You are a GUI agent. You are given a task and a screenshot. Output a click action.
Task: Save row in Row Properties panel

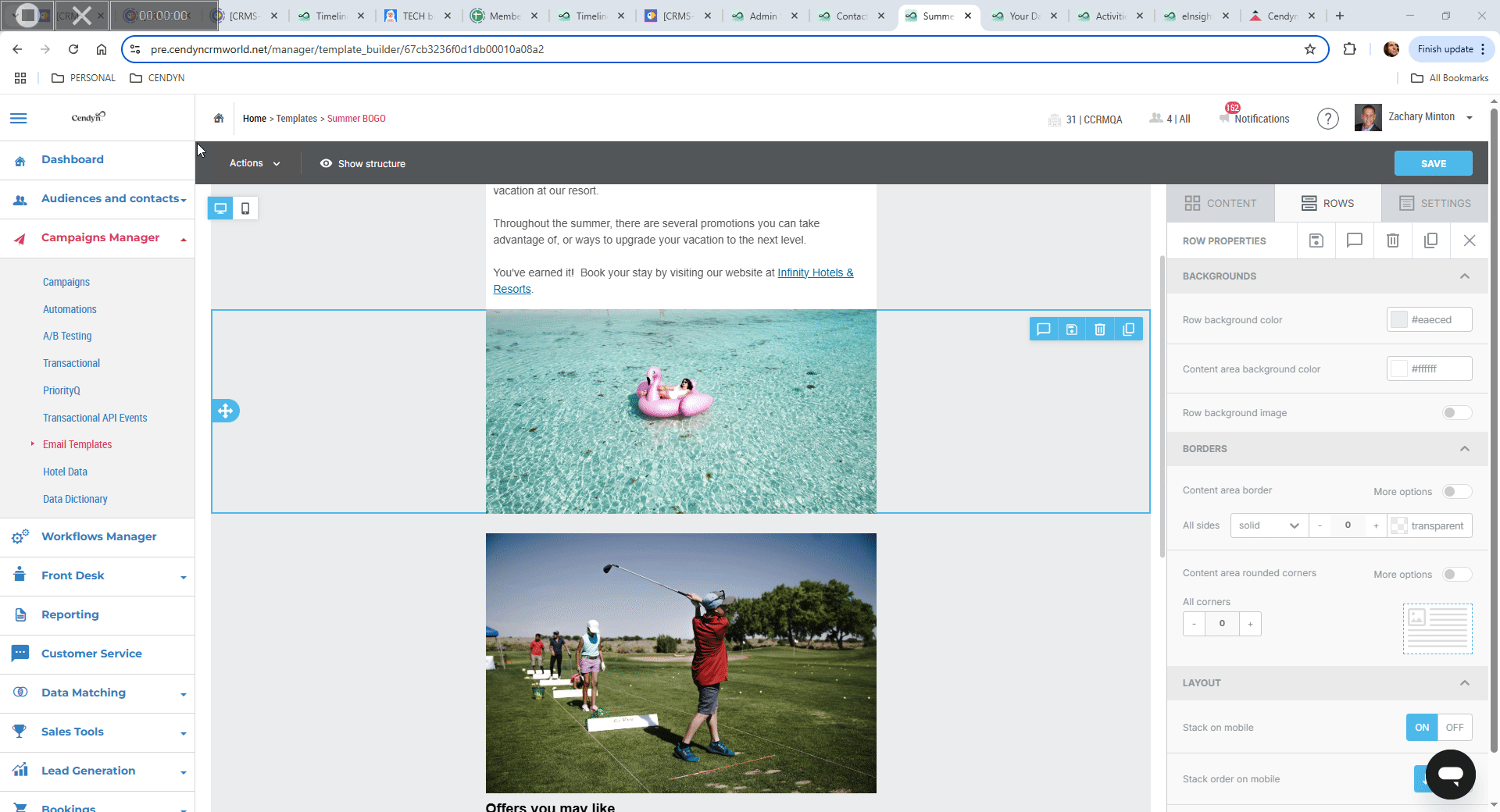(x=1316, y=240)
